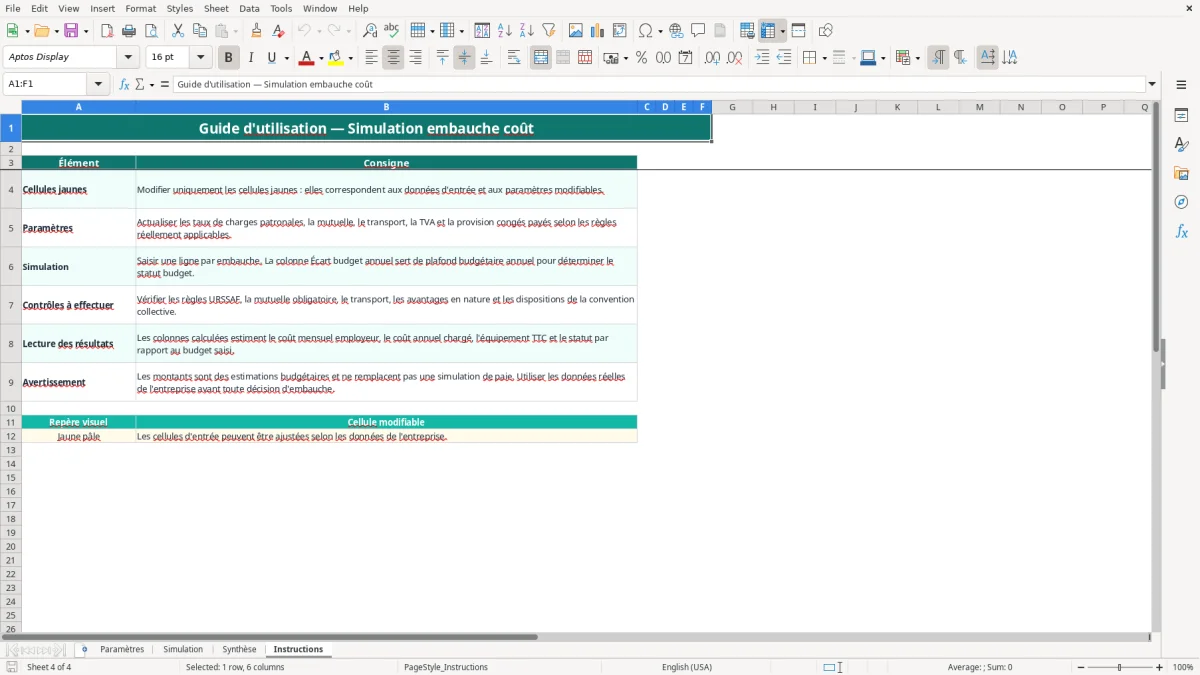Image resolution: width=1200 pixels, height=675 pixels.
Task: Insert a special character (Omega)
Action: coord(646,31)
